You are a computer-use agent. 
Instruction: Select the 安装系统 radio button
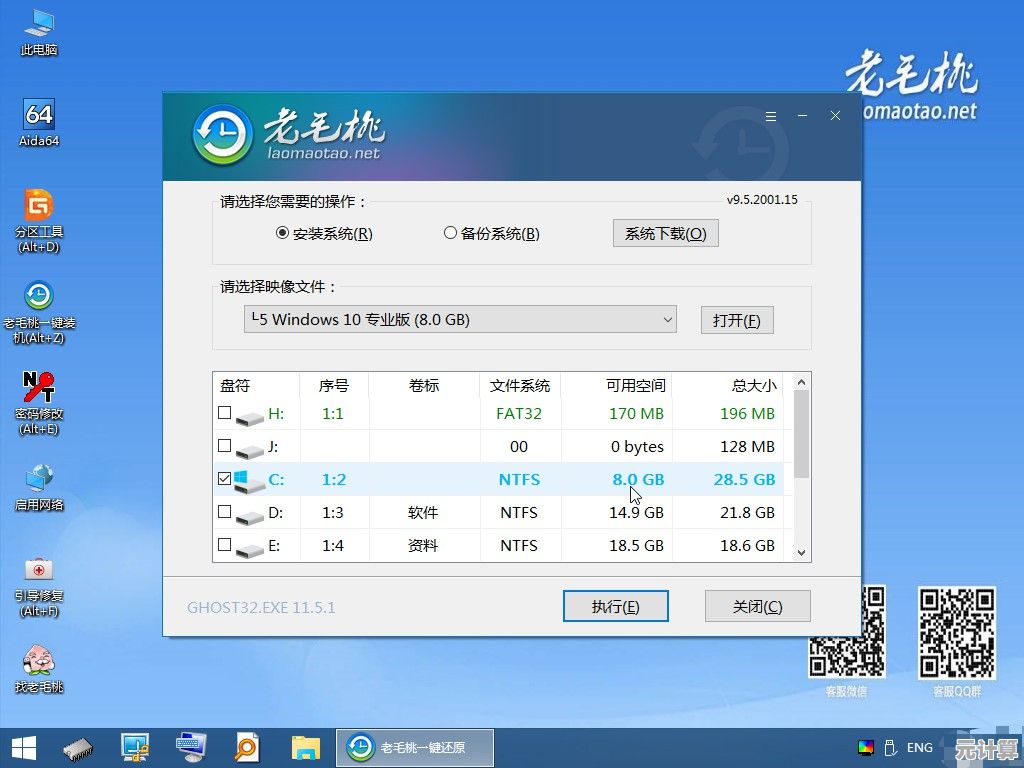(x=282, y=233)
